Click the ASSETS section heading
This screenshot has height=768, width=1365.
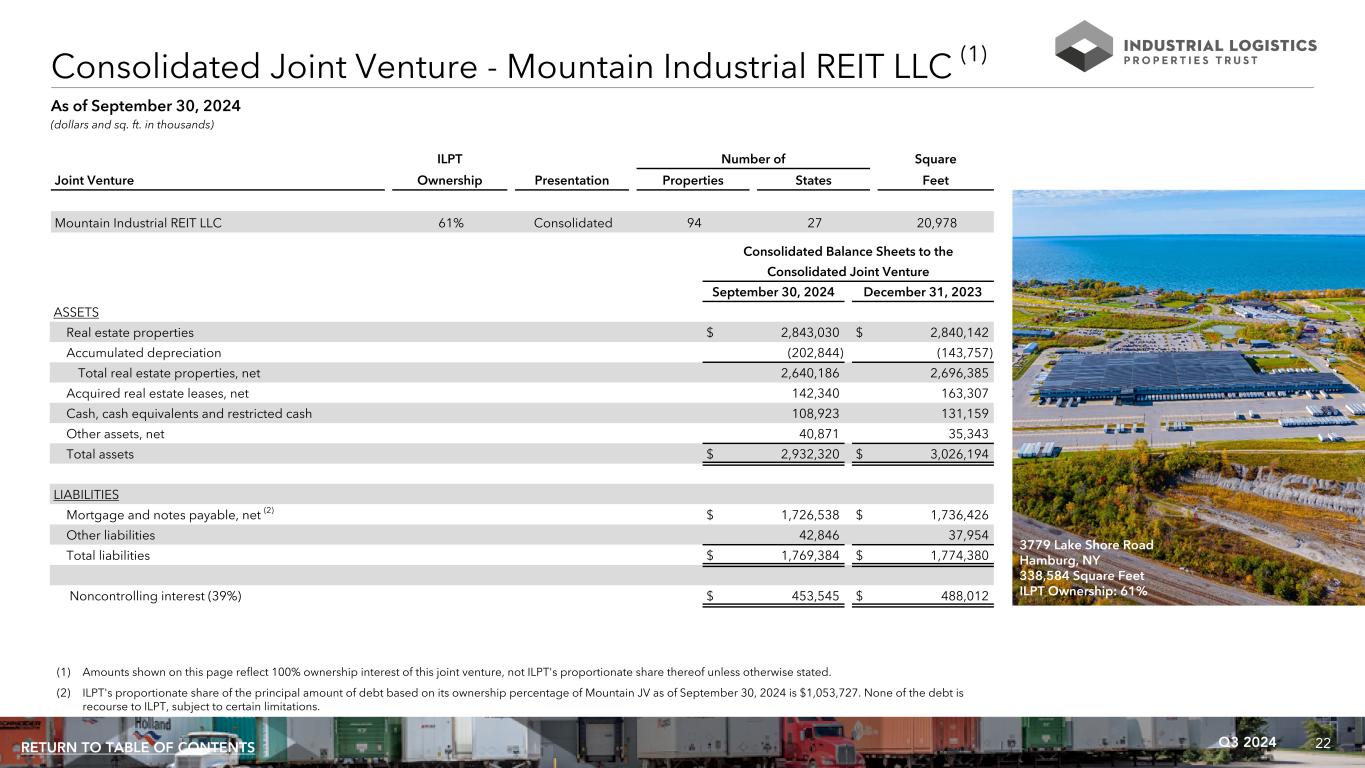coord(76,312)
